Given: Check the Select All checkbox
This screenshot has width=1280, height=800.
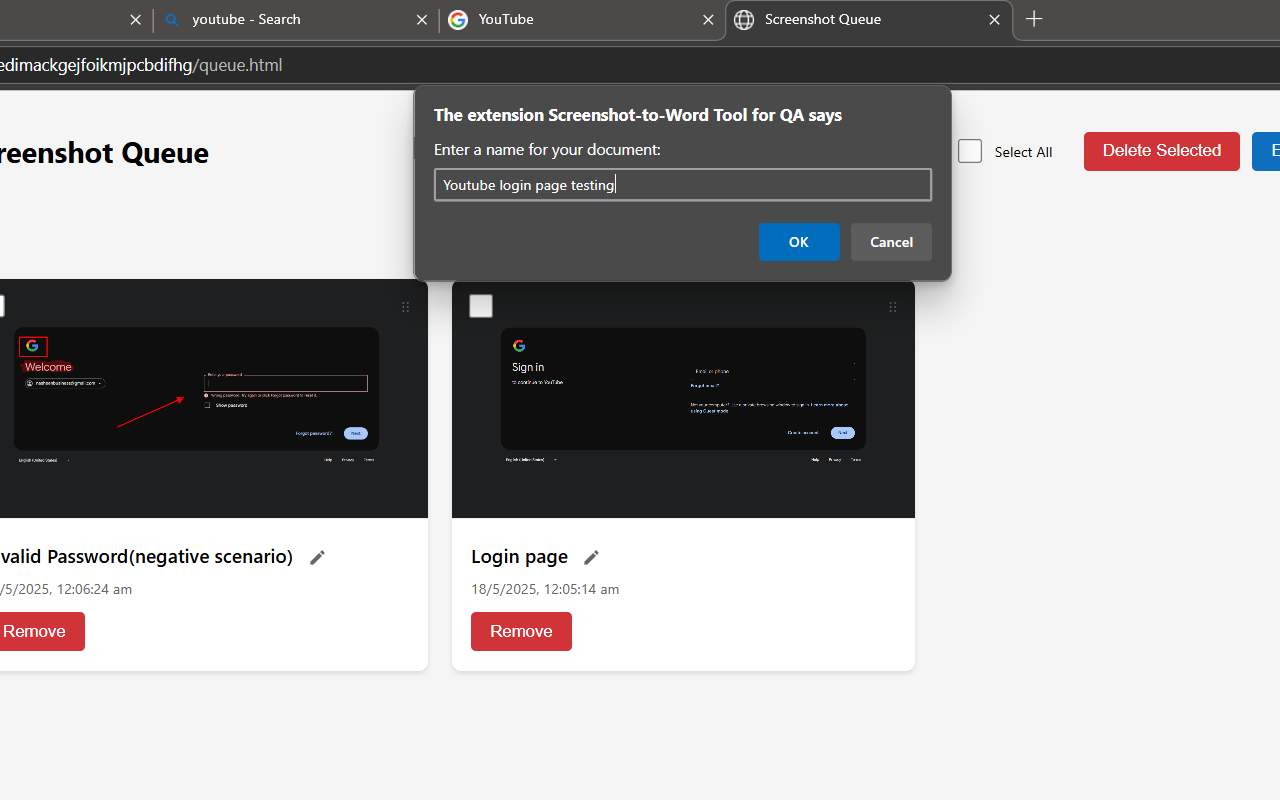Looking at the screenshot, I should pyautogui.click(x=970, y=151).
